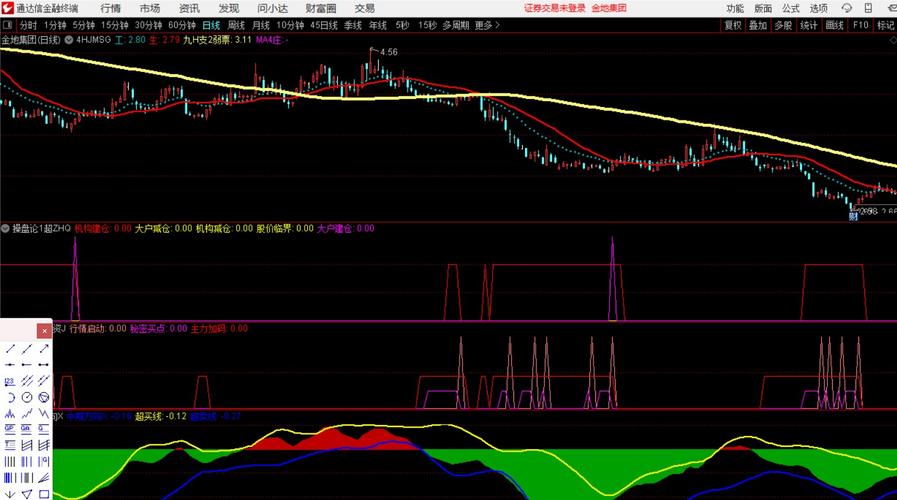Click the 叠加 overlay button
This screenshot has height=500, width=897.
point(758,25)
